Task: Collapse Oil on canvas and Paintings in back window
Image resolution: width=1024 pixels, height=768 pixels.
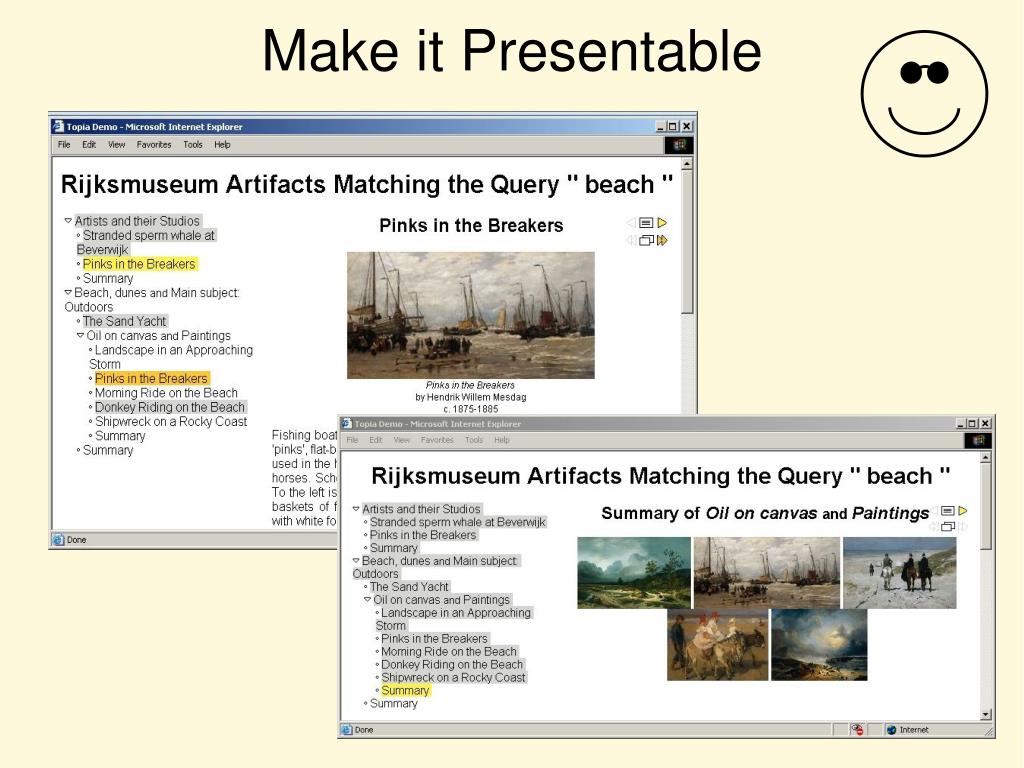Action: (x=80, y=336)
